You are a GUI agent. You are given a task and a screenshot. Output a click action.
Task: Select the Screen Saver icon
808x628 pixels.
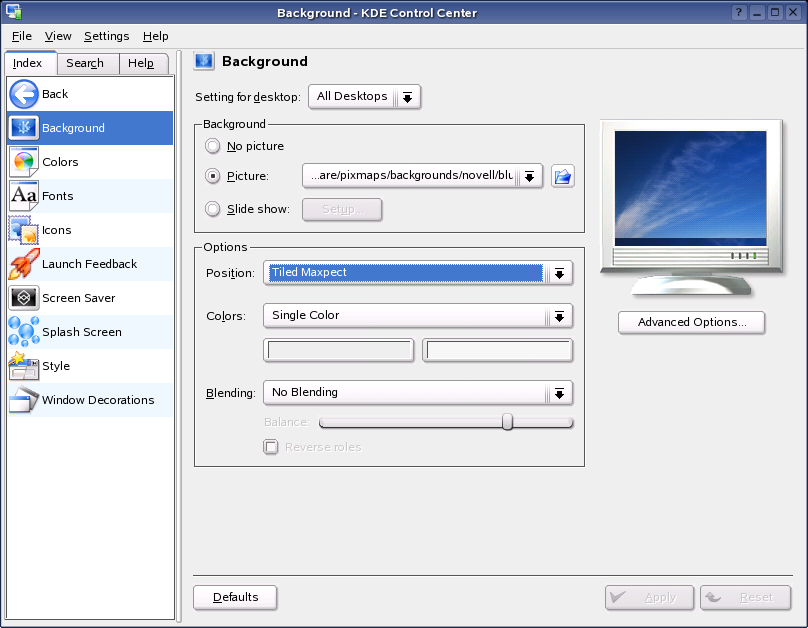[x=24, y=298]
